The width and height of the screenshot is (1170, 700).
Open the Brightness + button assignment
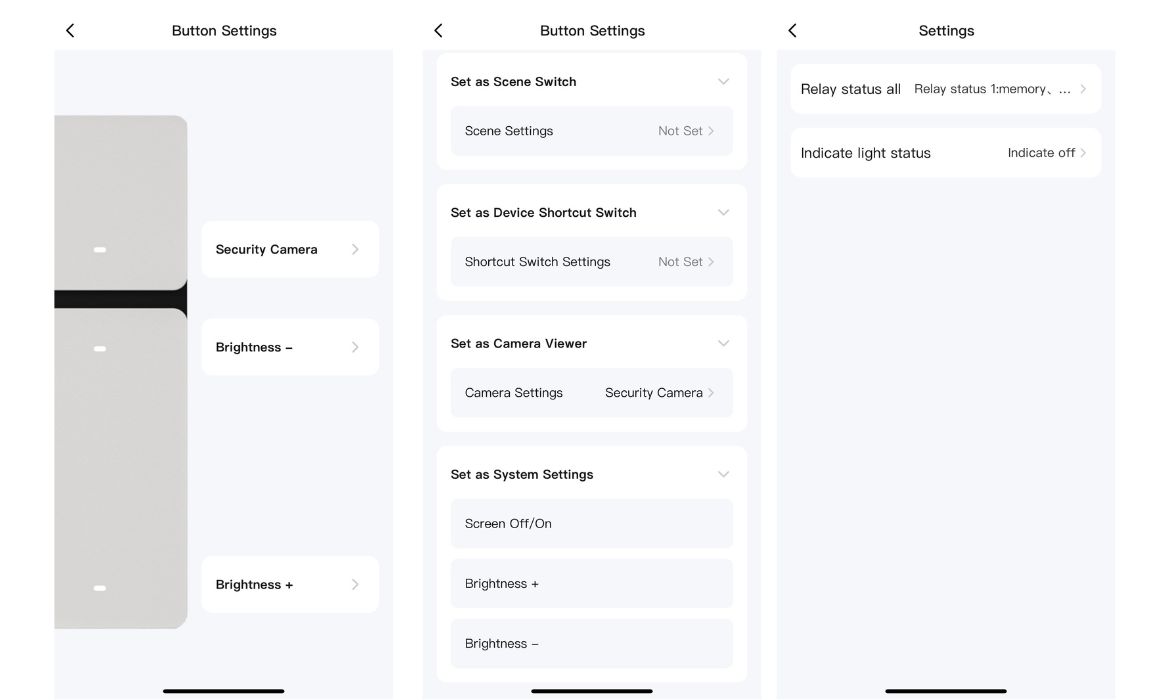click(289, 584)
